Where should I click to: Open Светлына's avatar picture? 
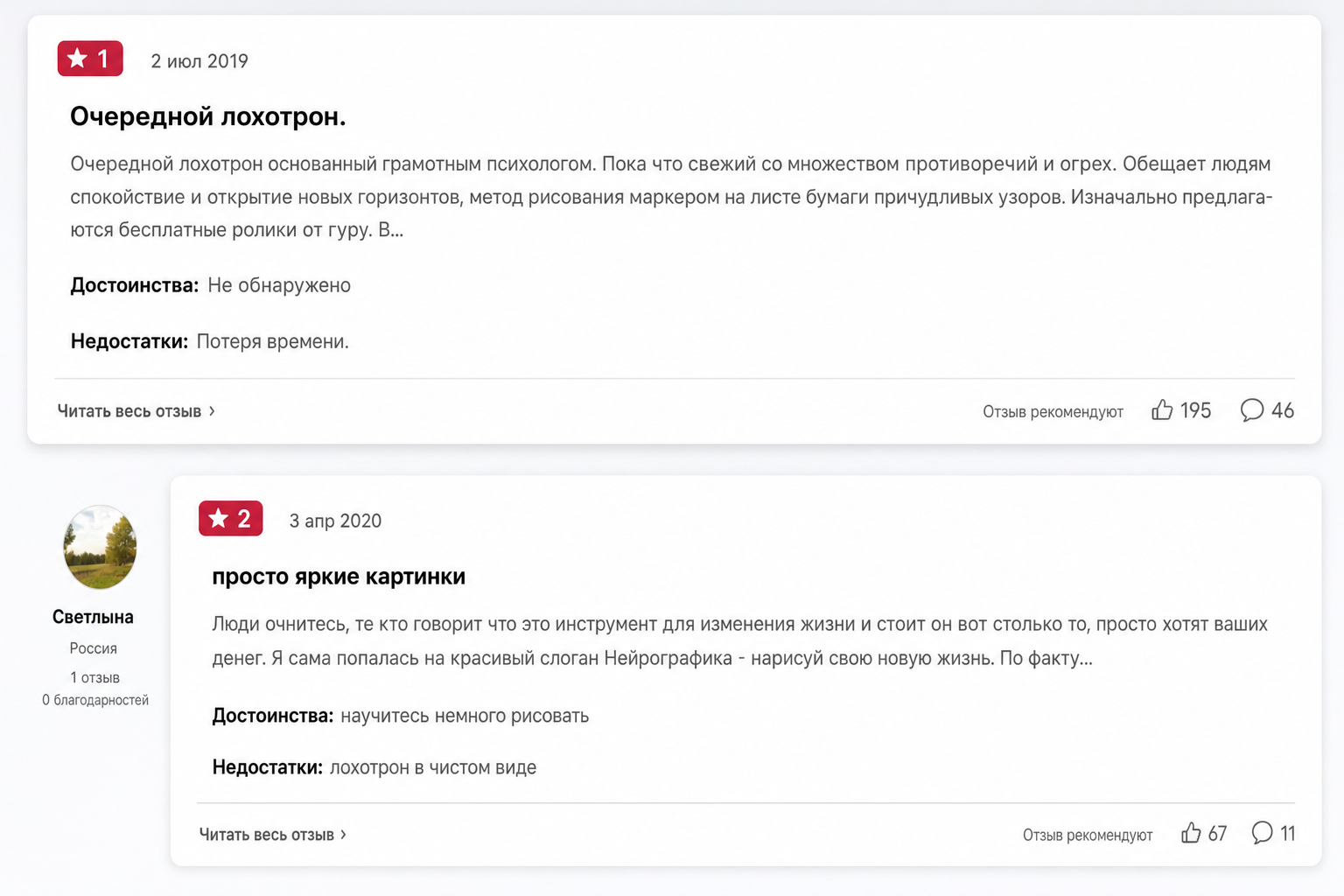100,548
